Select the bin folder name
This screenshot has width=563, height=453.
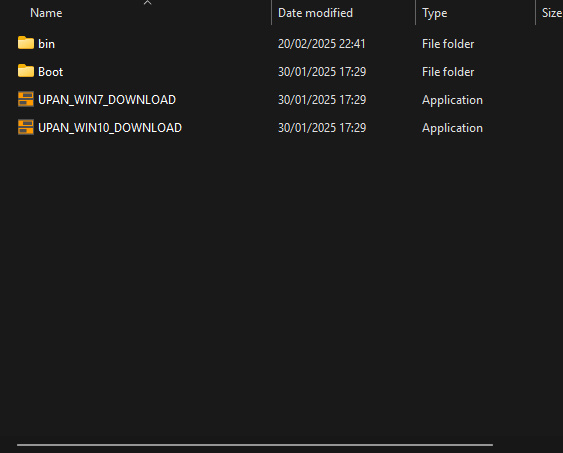coord(47,44)
